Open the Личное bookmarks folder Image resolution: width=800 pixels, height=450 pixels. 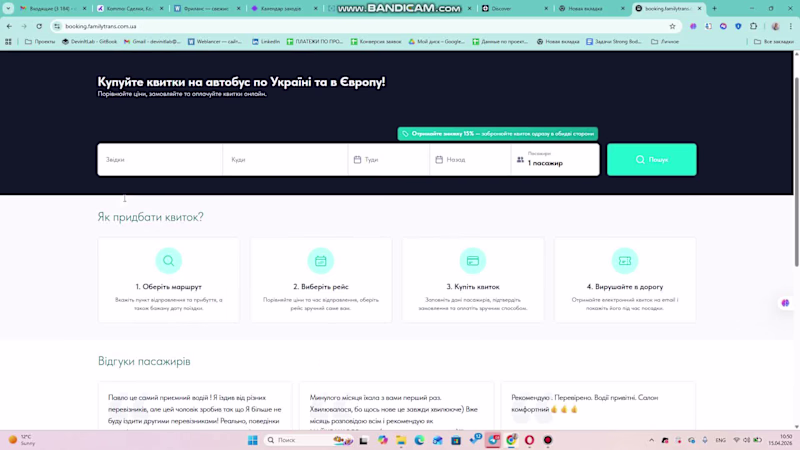click(x=665, y=42)
